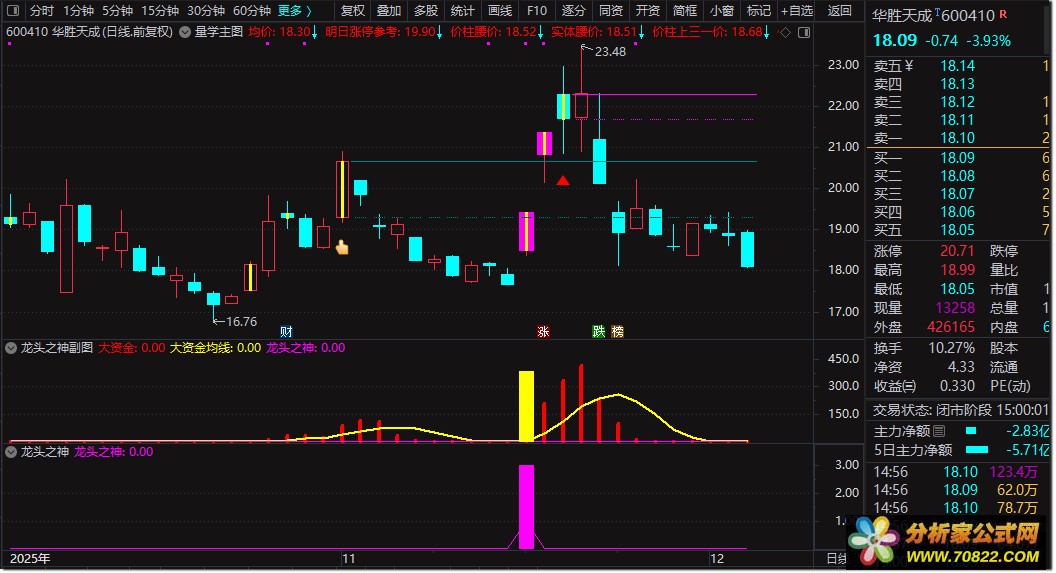Toggle the panel layout icon beside diamond
The width and height of the screenshot is (1056, 573).
[x=804, y=32]
